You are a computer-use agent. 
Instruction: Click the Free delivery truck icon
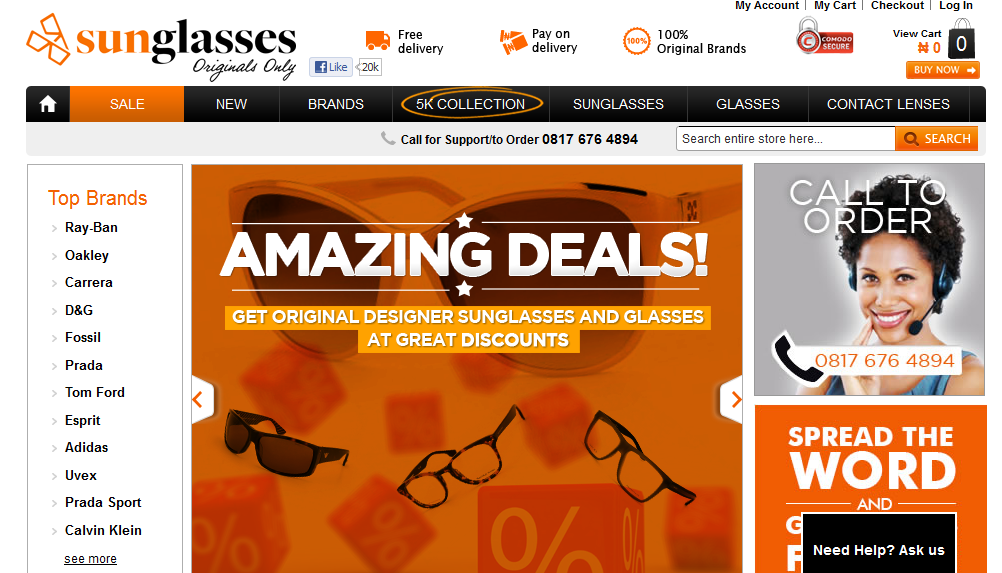click(378, 41)
